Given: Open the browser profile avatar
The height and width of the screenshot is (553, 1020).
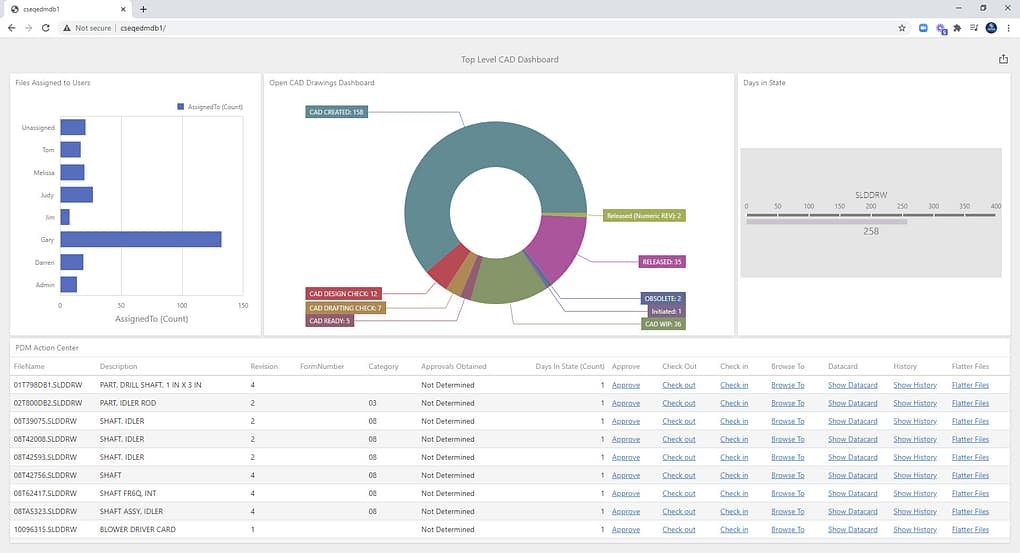Looking at the screenshot, I should click(991, 28).
